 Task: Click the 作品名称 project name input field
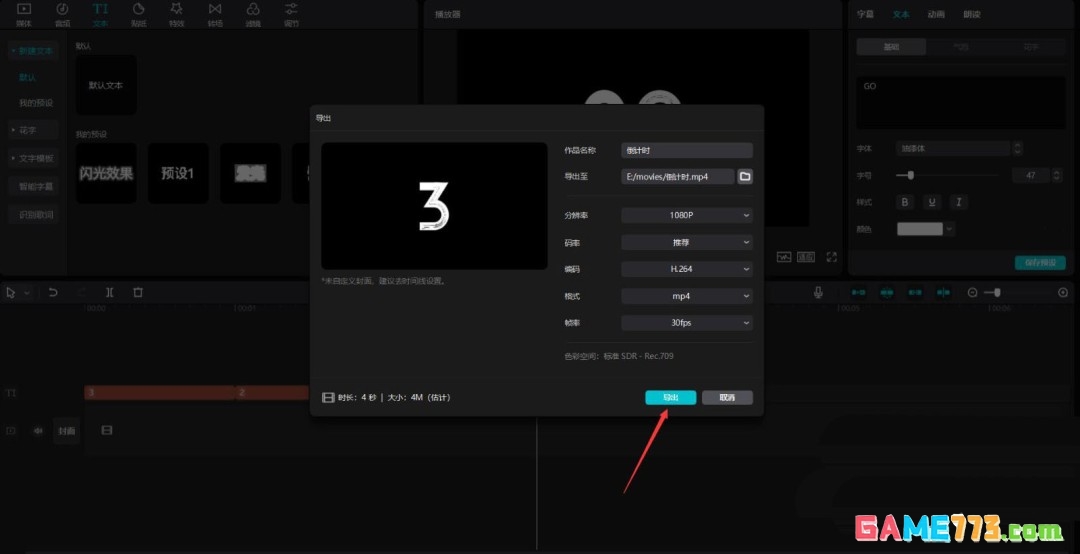686,150
